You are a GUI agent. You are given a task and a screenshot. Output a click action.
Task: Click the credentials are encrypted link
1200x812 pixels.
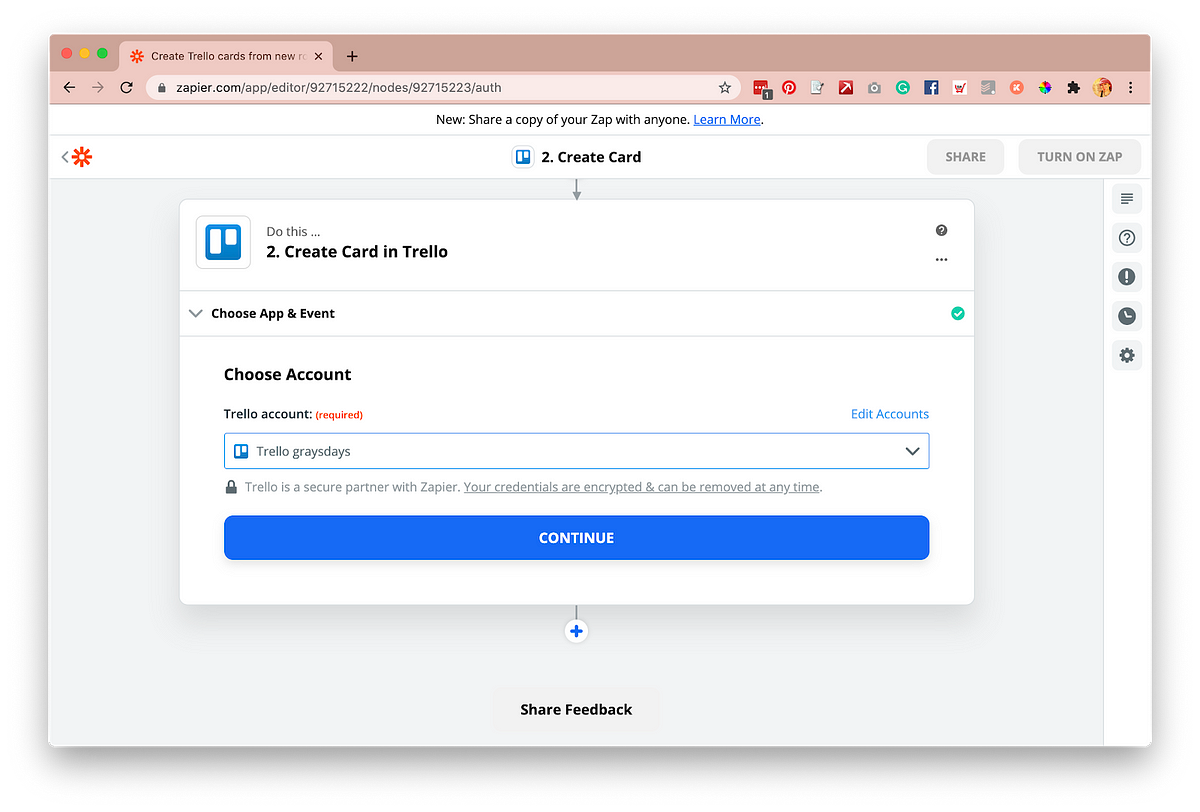point(642,487)
